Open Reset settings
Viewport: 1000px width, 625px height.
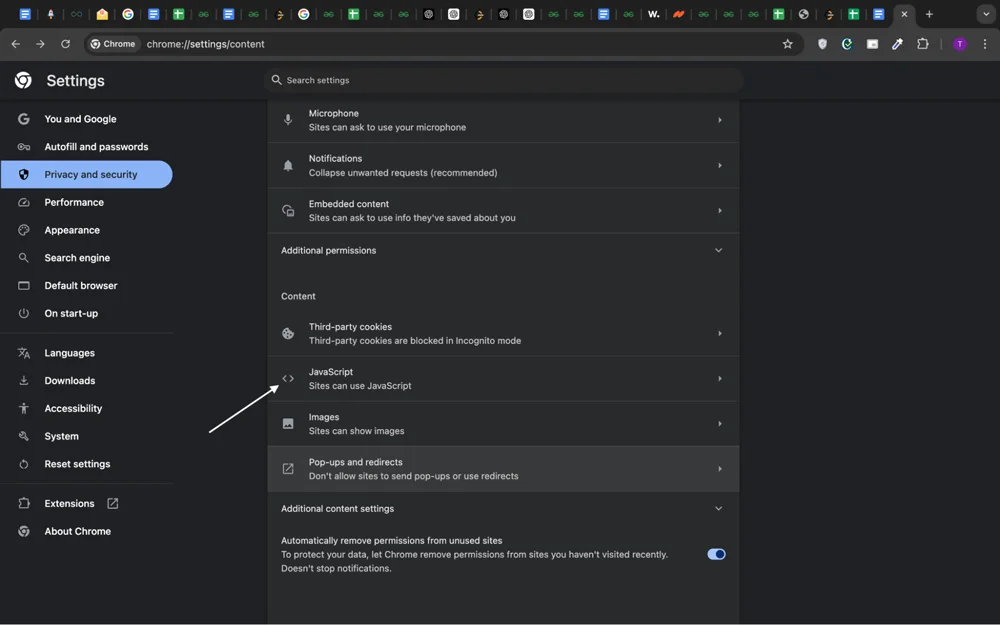tap(77, 463)
